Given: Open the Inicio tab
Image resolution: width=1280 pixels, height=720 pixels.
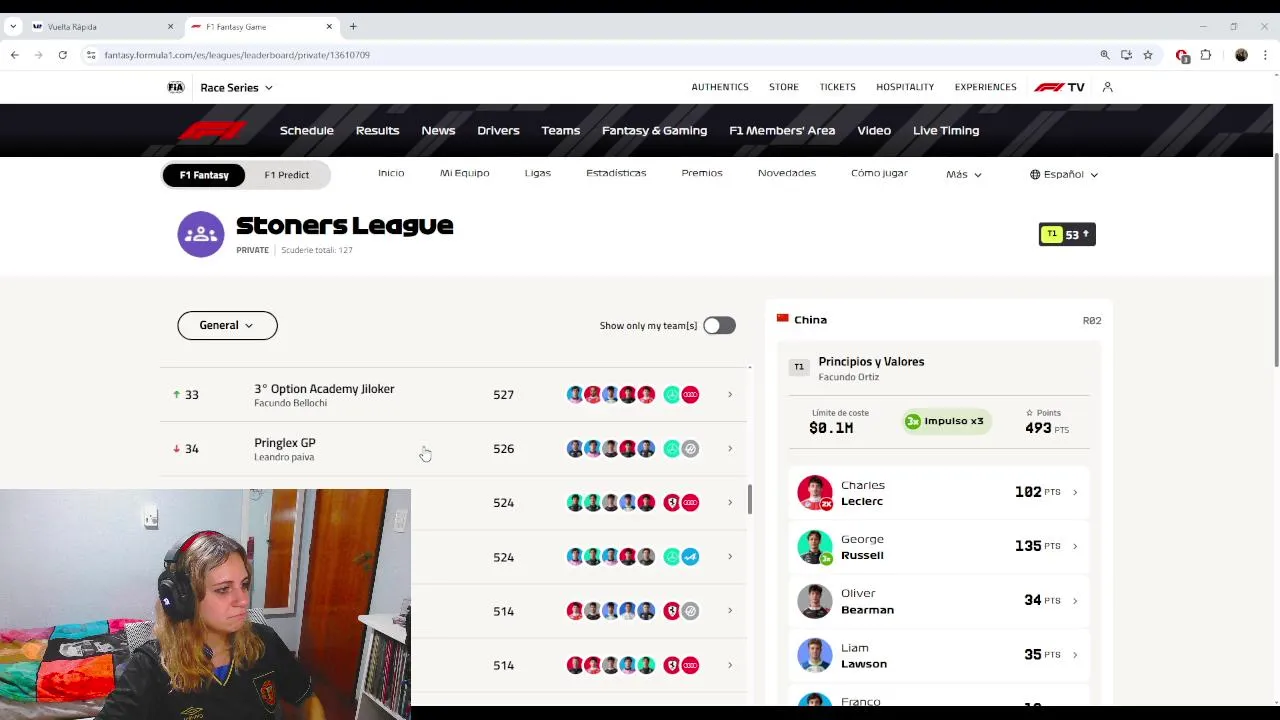Looking at the screenshot, I should tap(391, 173).
